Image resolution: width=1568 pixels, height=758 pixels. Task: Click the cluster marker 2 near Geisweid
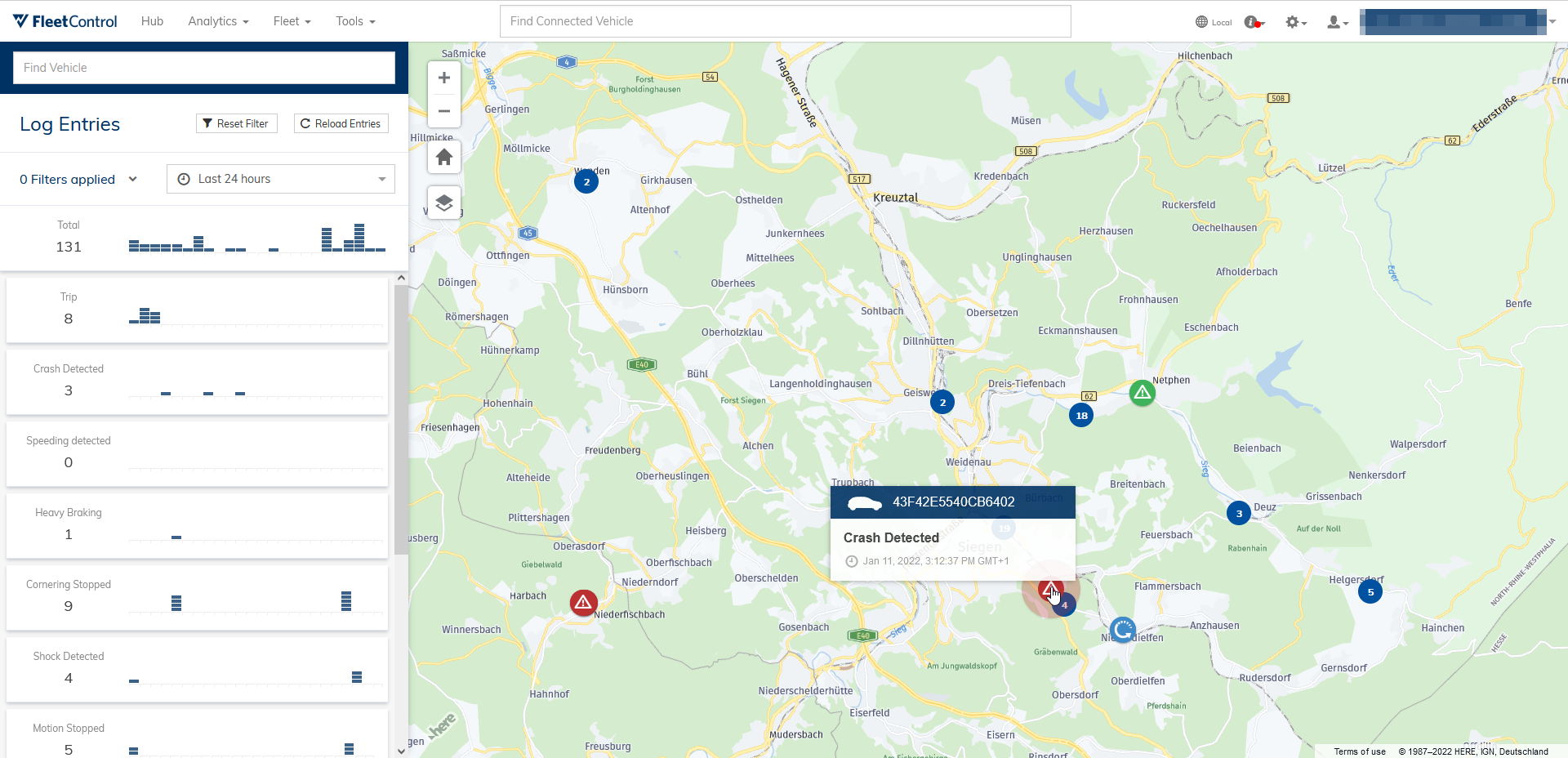coord(942,402)
